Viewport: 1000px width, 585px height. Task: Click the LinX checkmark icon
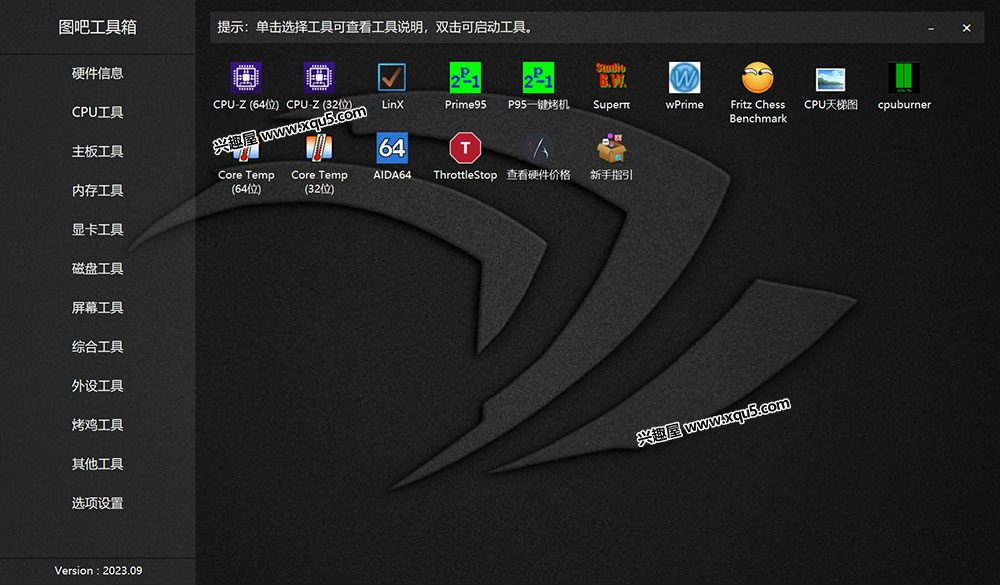(392, 78)
